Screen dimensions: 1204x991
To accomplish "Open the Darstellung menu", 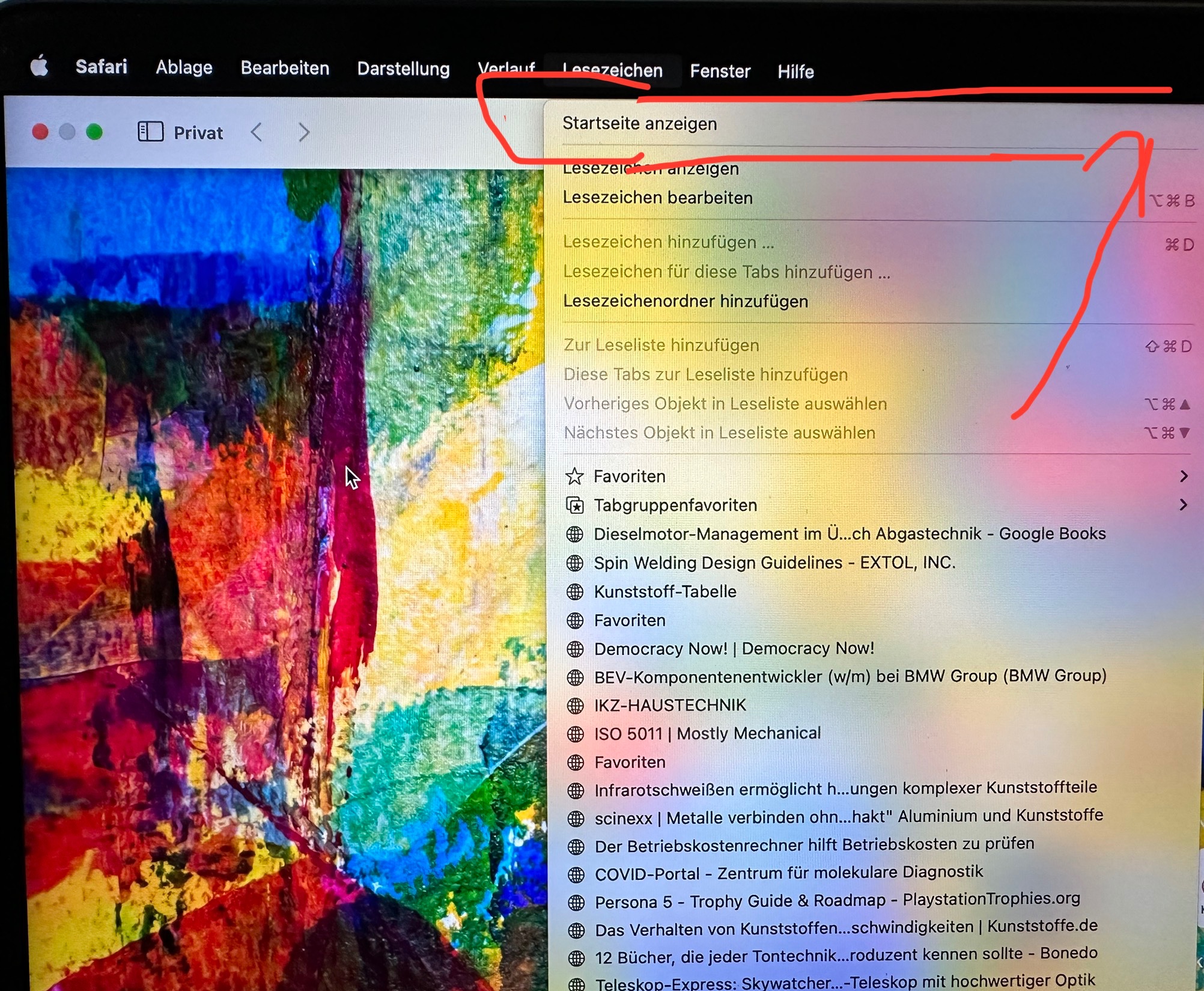I will pos(403,69).
